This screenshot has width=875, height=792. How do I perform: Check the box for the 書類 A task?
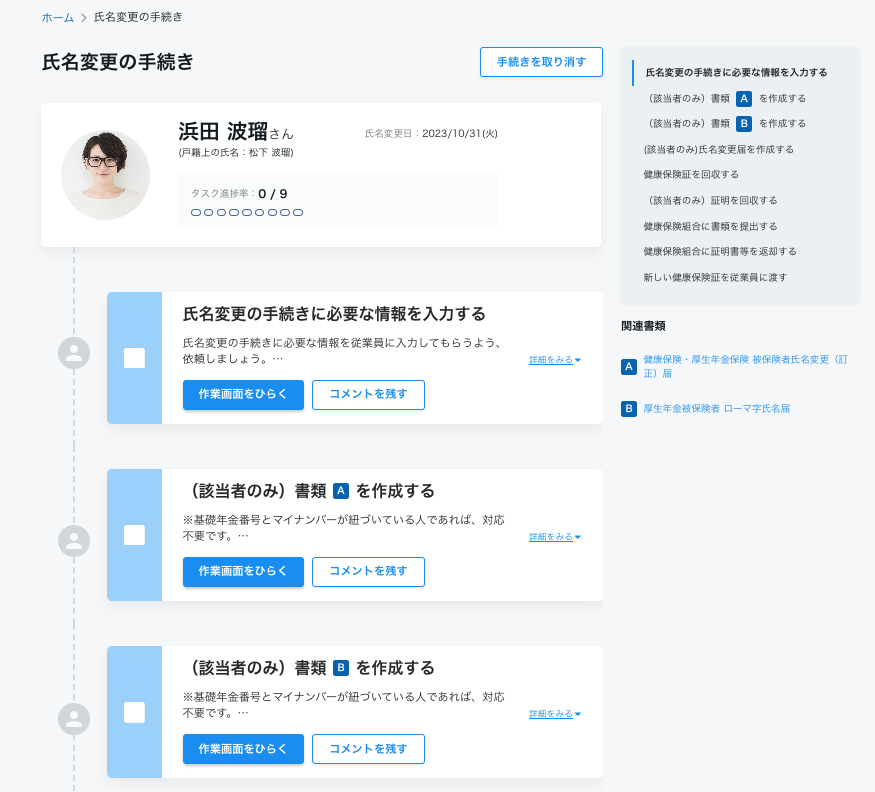(x=134, y=535)
